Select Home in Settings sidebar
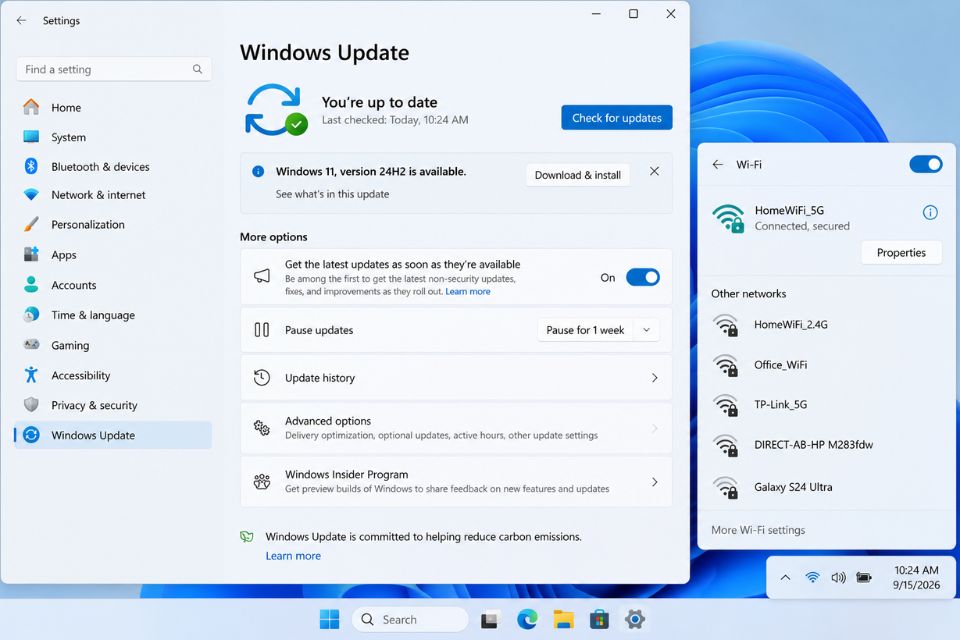Image resolution: width=960 pixels, height=640 pixels. tap(113, 108)
